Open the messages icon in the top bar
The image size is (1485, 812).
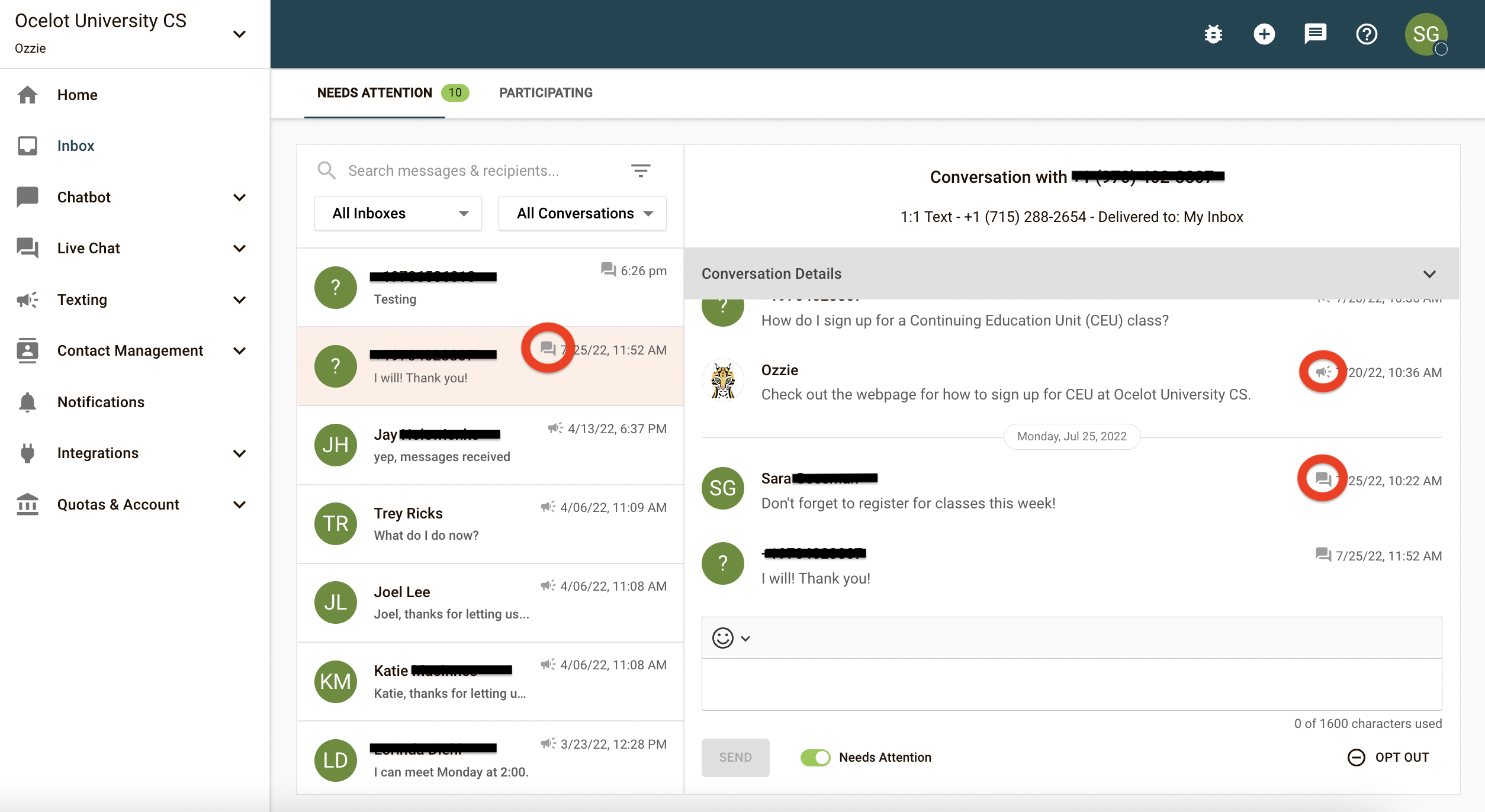(1315, 34)
